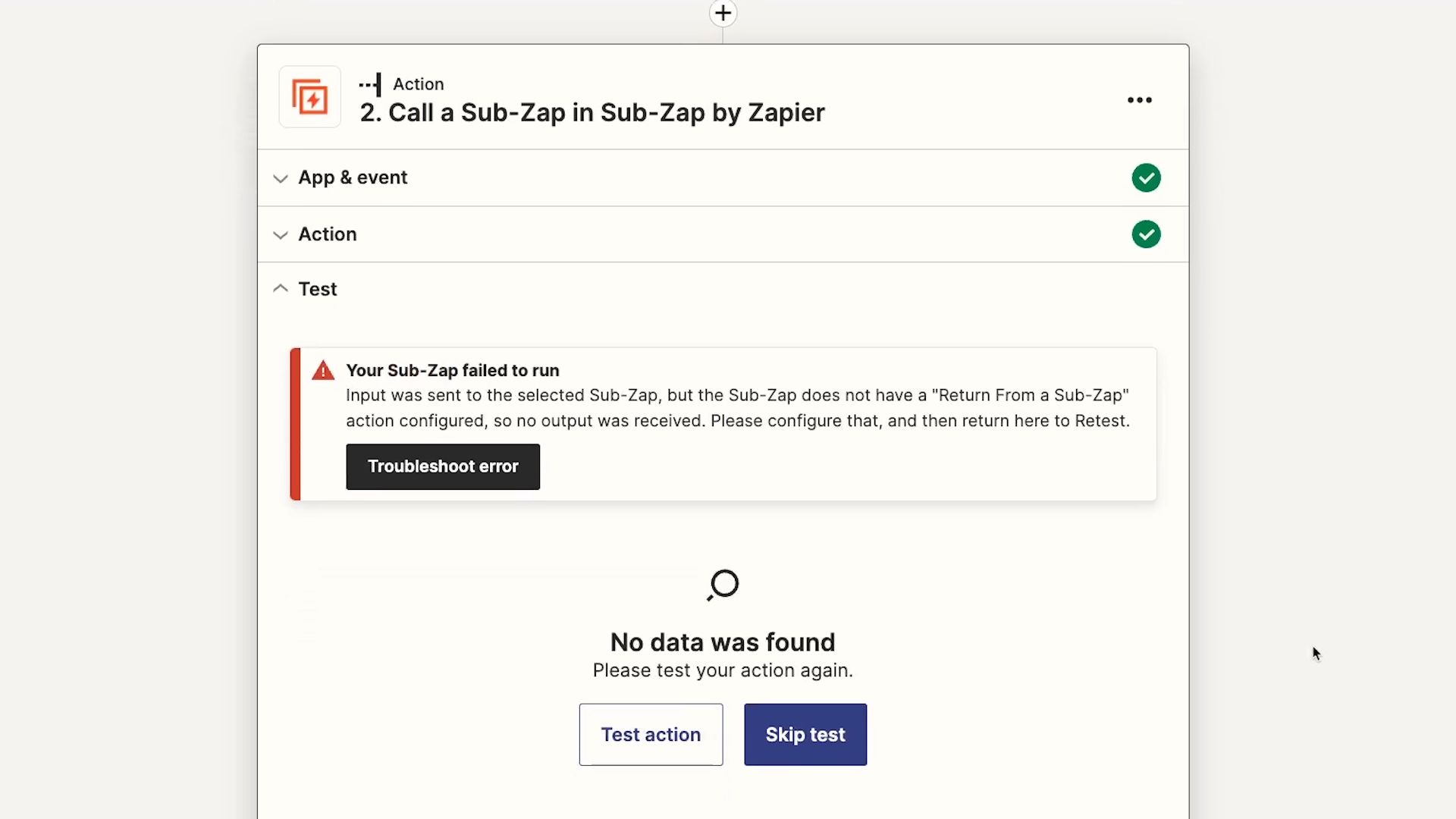Screen dimensions: 1456x819
Task: Click the Sub-Zap by Zapier app icon
Action: (x=310, y=97)
